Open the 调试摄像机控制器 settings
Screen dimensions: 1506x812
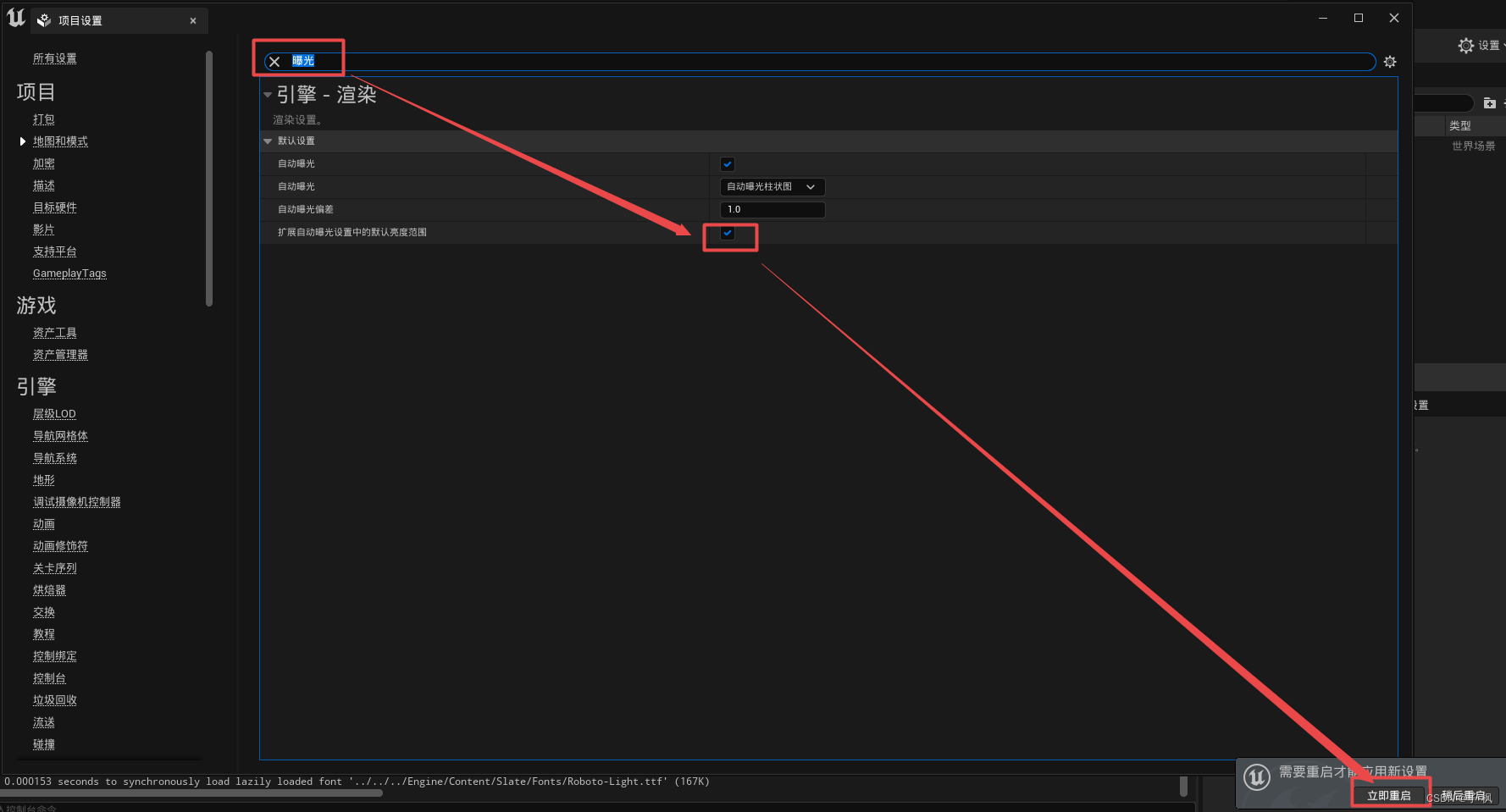point(76,502)
